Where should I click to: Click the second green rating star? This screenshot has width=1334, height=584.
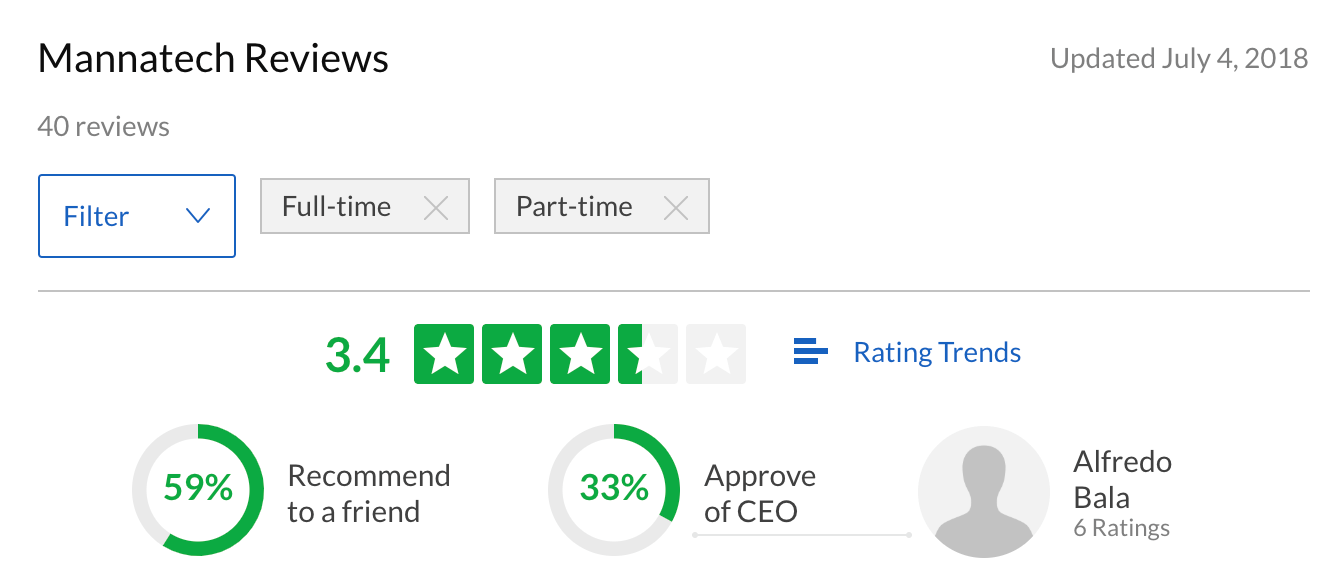pos(512,354)
